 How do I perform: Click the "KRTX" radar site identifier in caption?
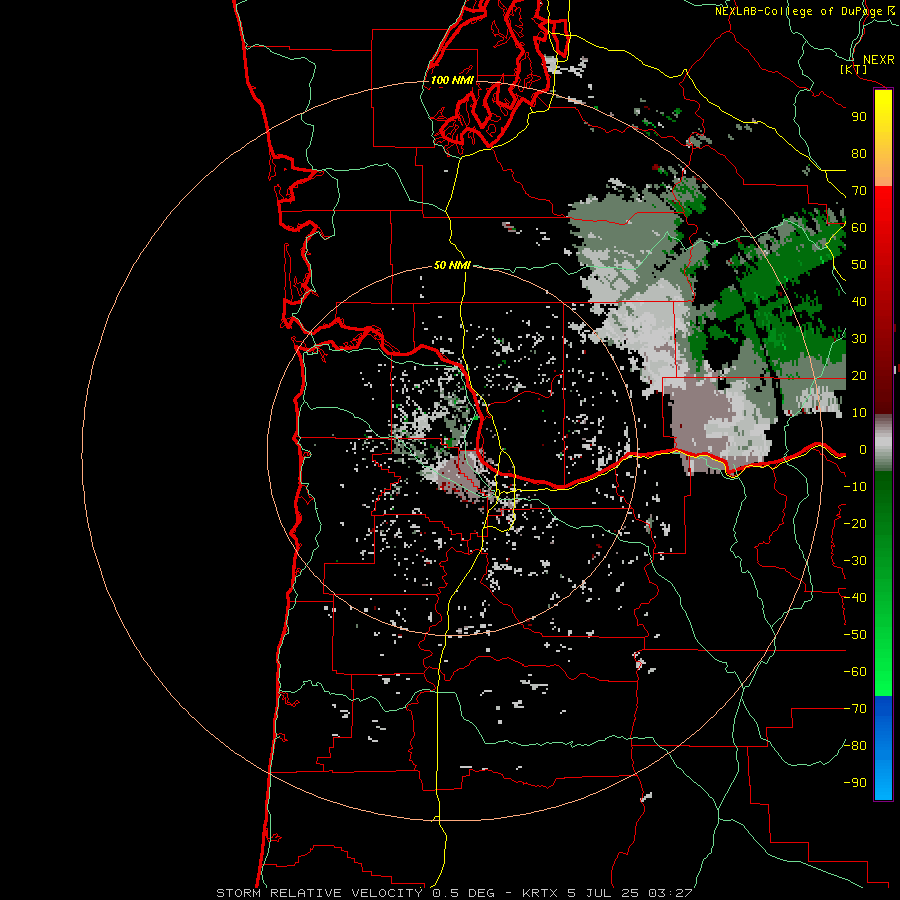540,893
